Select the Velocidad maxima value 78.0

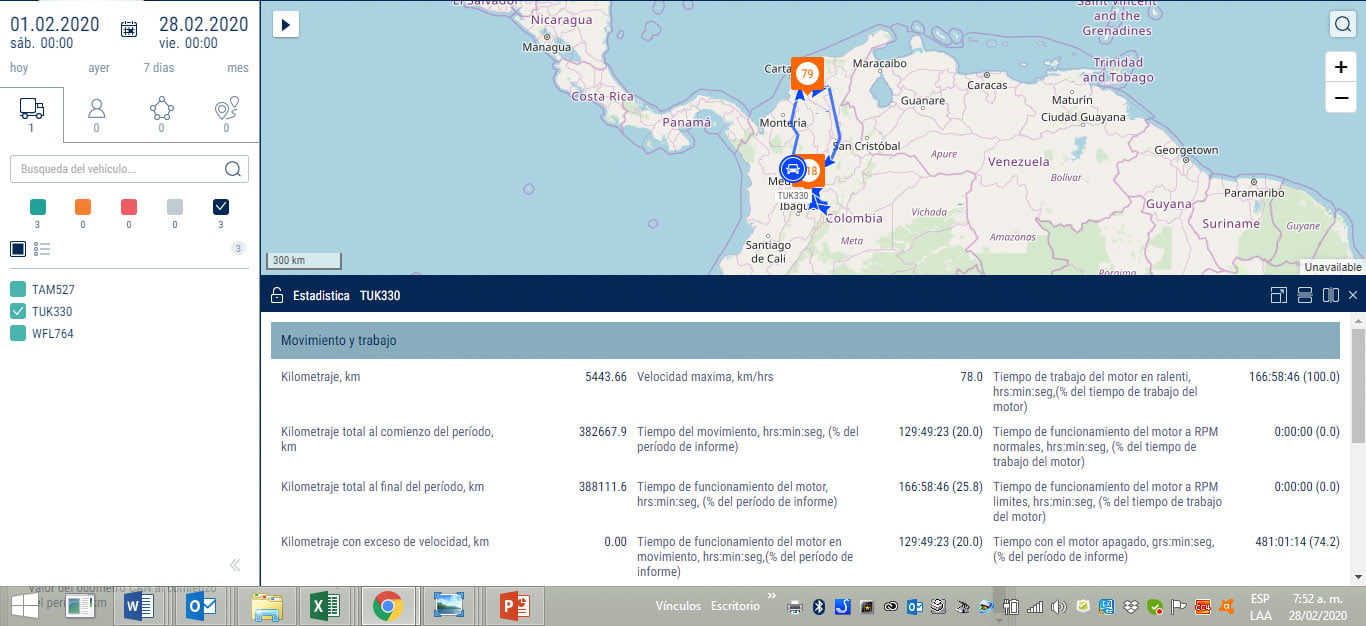[971, 377]
